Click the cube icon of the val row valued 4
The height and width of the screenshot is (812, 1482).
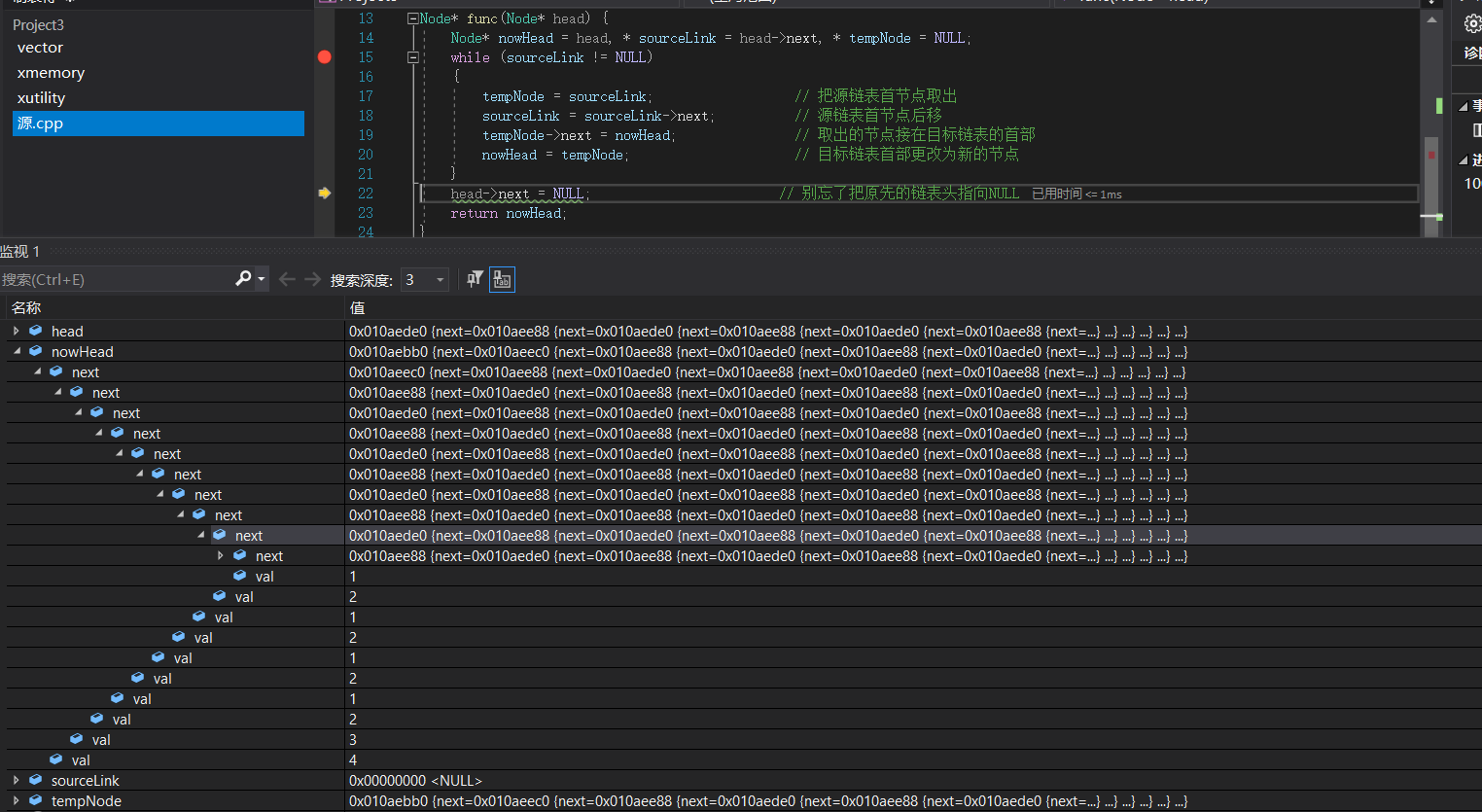tap(56, 760)
